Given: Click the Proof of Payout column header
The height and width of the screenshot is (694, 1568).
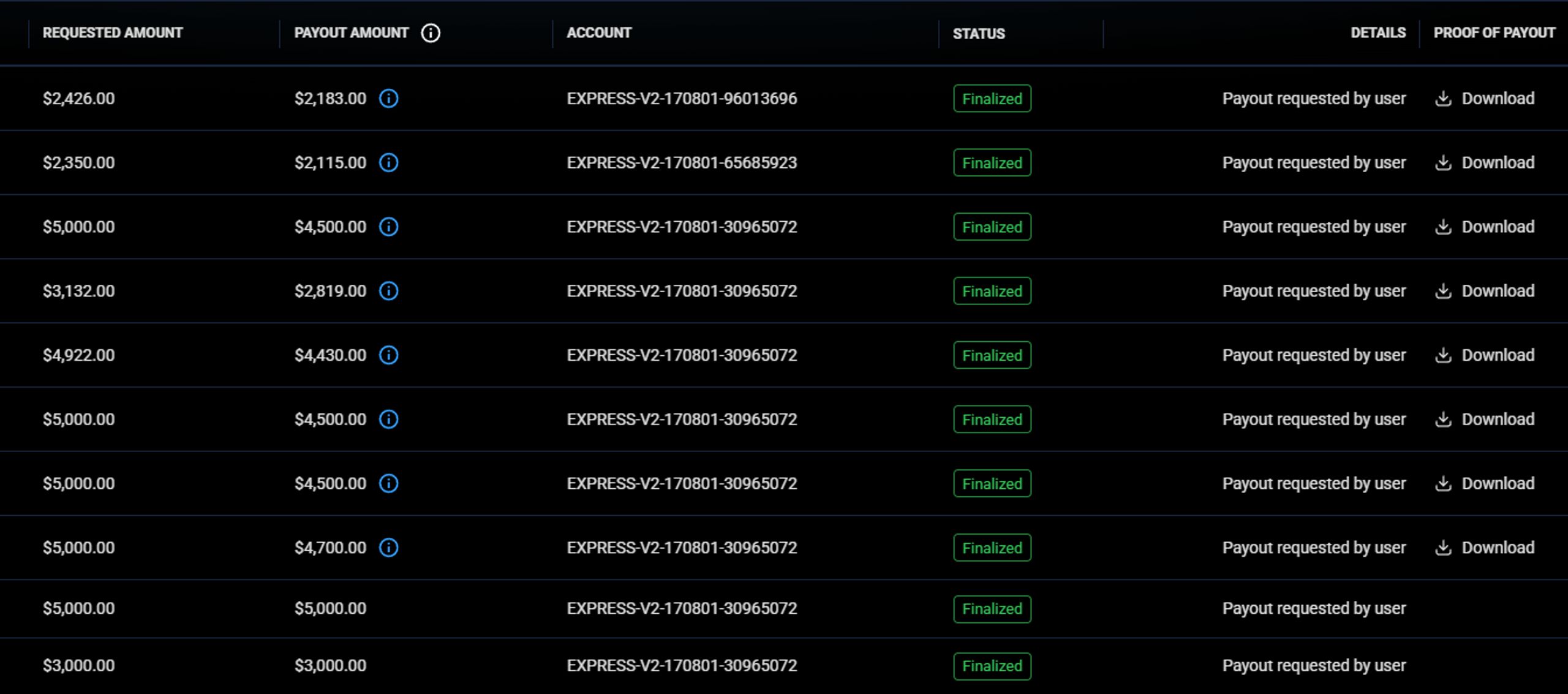Looking at the screenshot, I should coord(1494,33).
